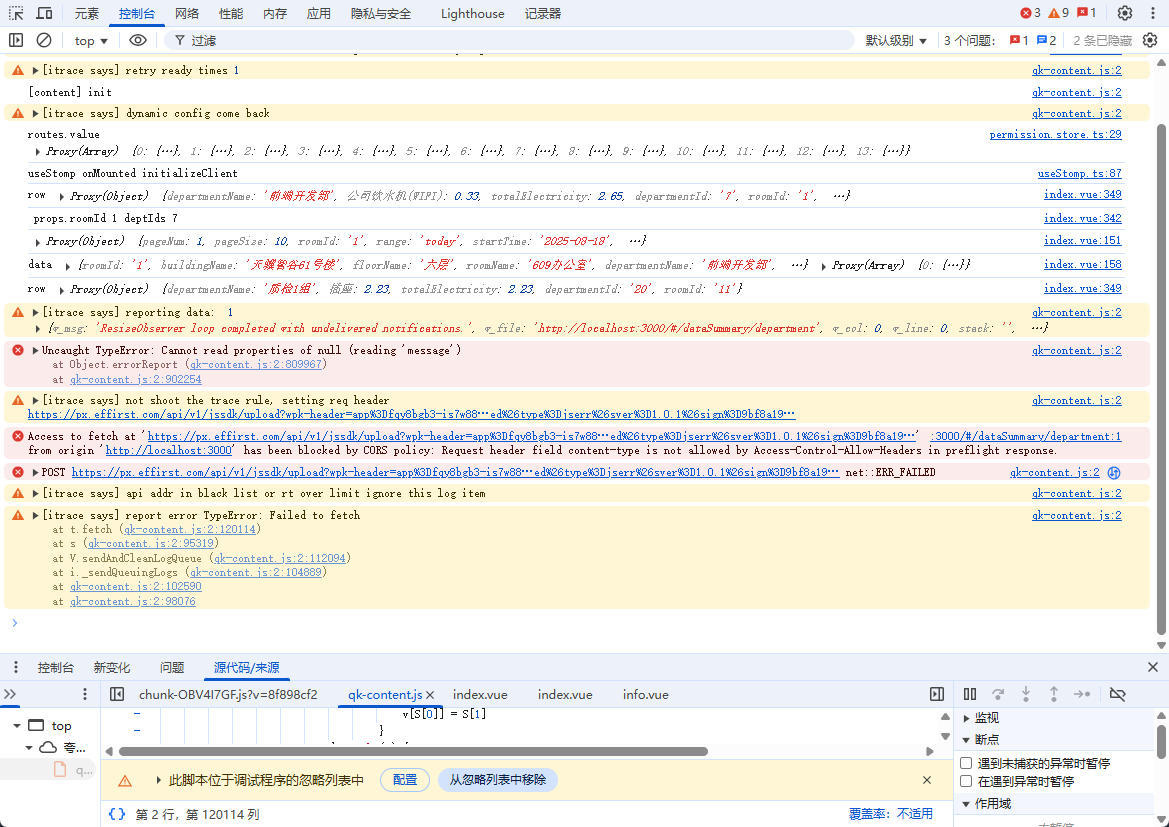This screenshot has width=1169, height=827.
Task: Step out of current function icon
Action: coord(1053,694)
